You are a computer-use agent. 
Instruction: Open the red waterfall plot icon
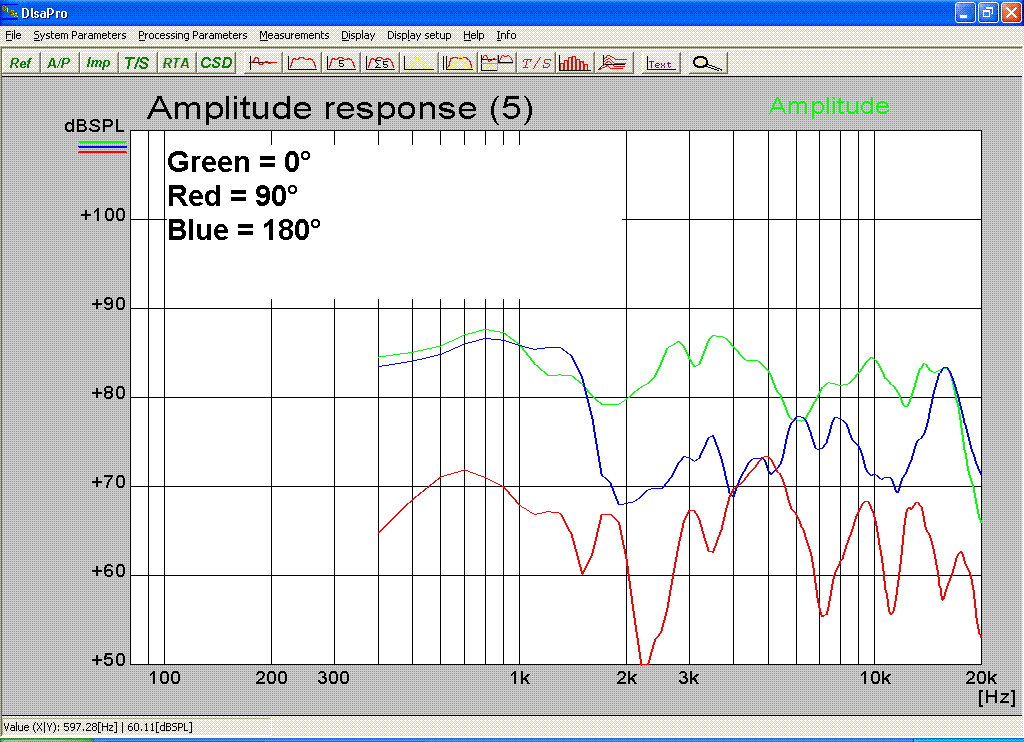(613, 63)
